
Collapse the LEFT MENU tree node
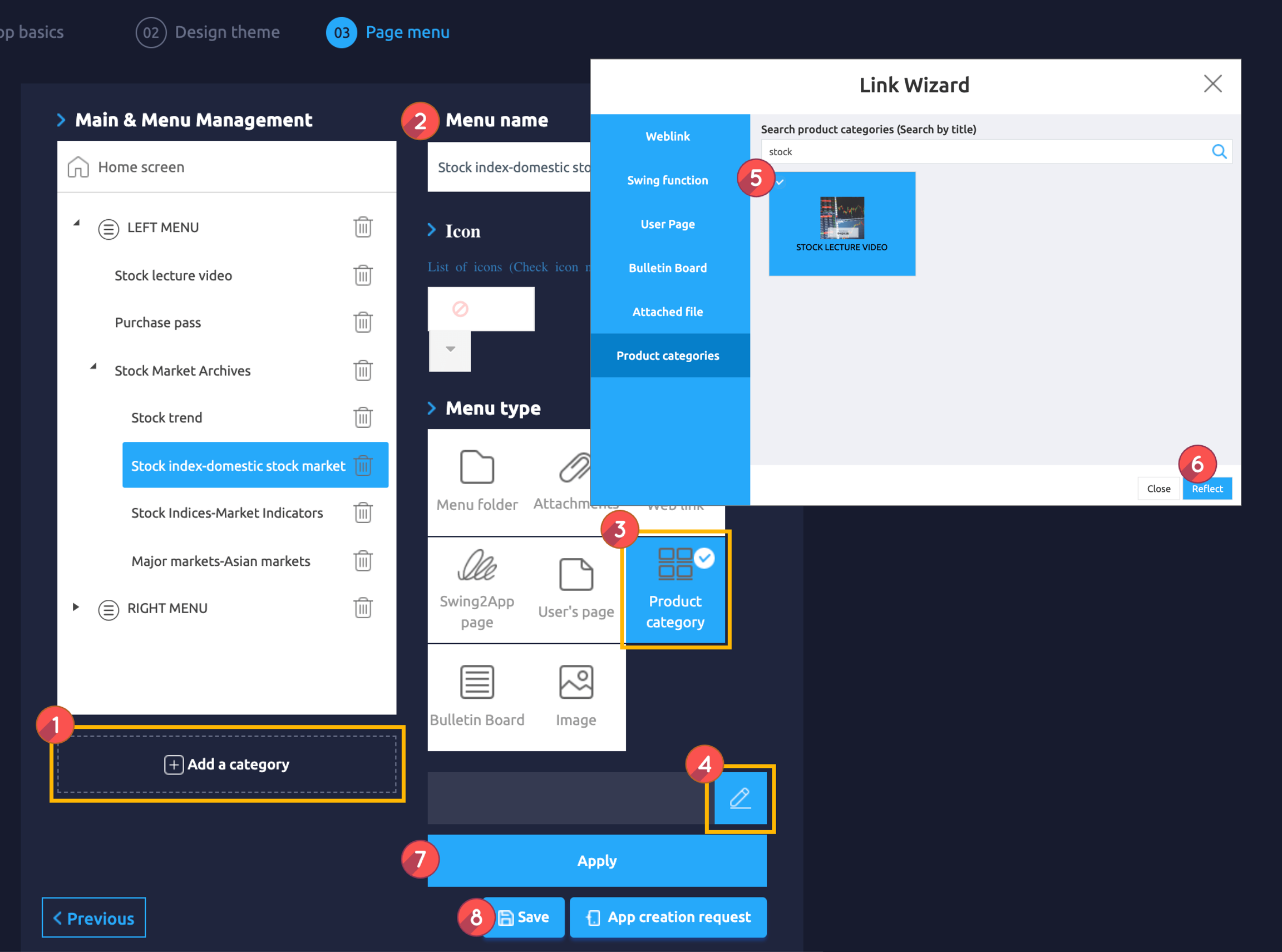(76, 224)
